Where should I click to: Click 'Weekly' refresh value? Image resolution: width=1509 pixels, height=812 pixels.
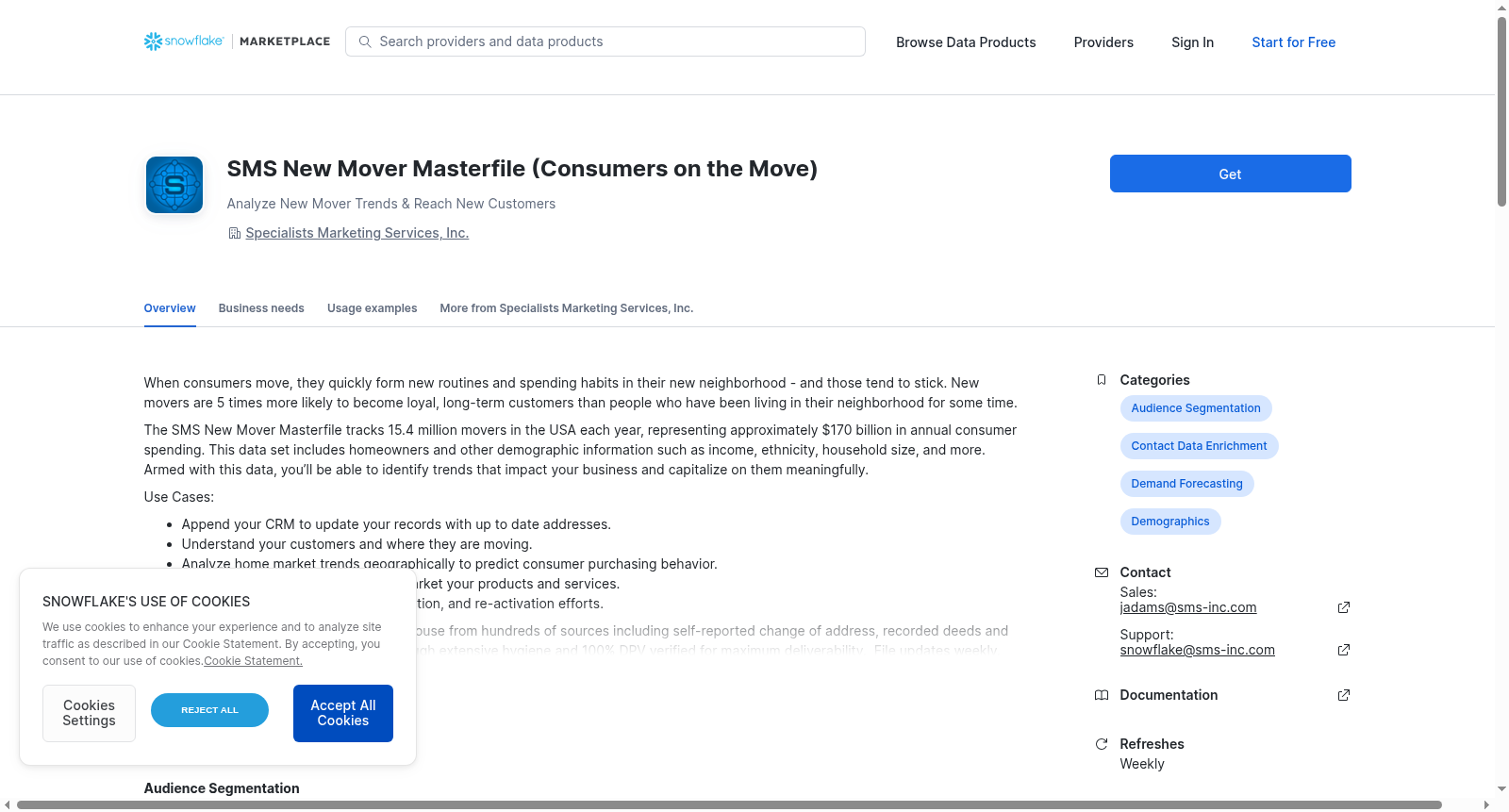1141,764
